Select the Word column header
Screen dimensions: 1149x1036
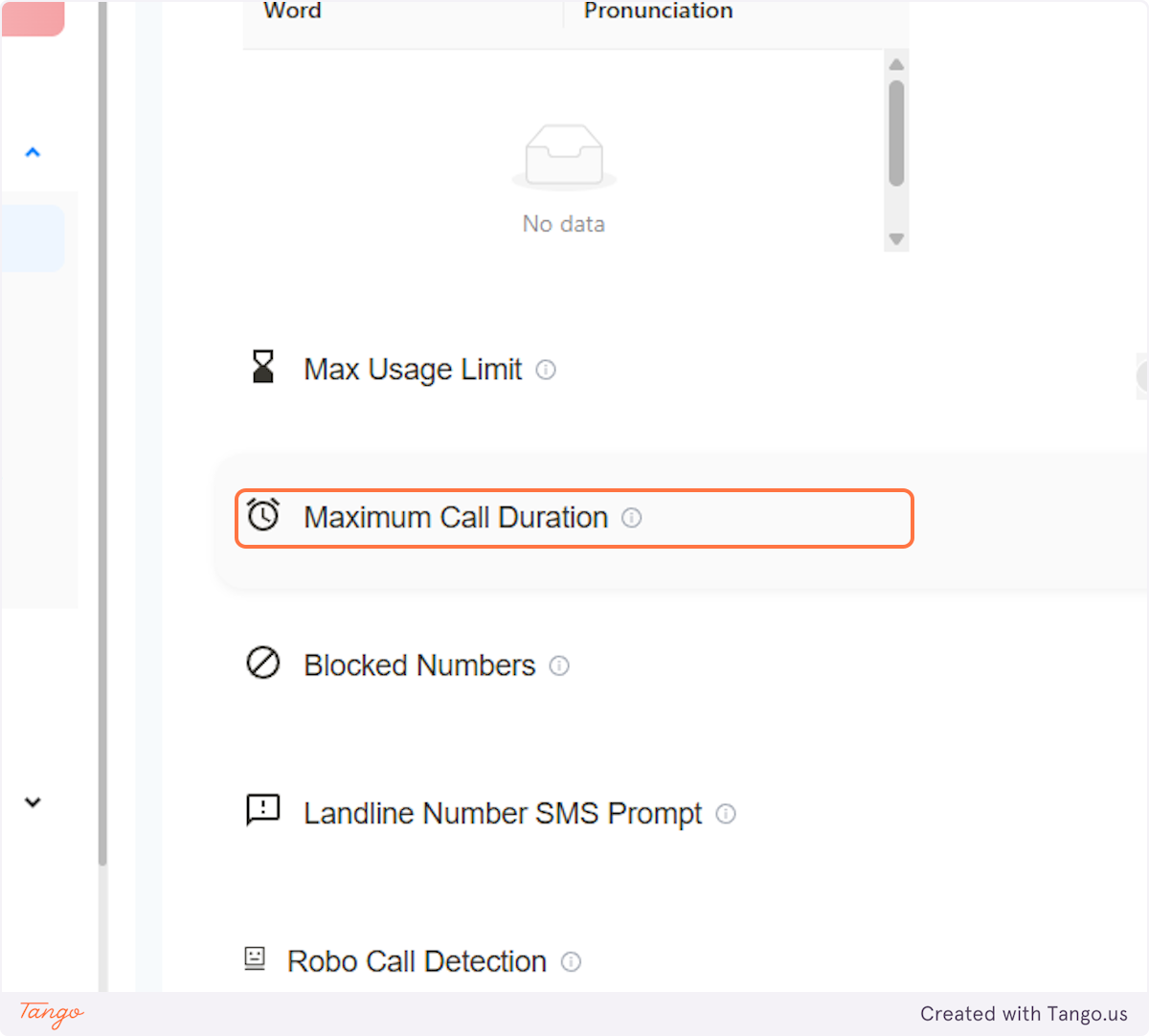291,11
